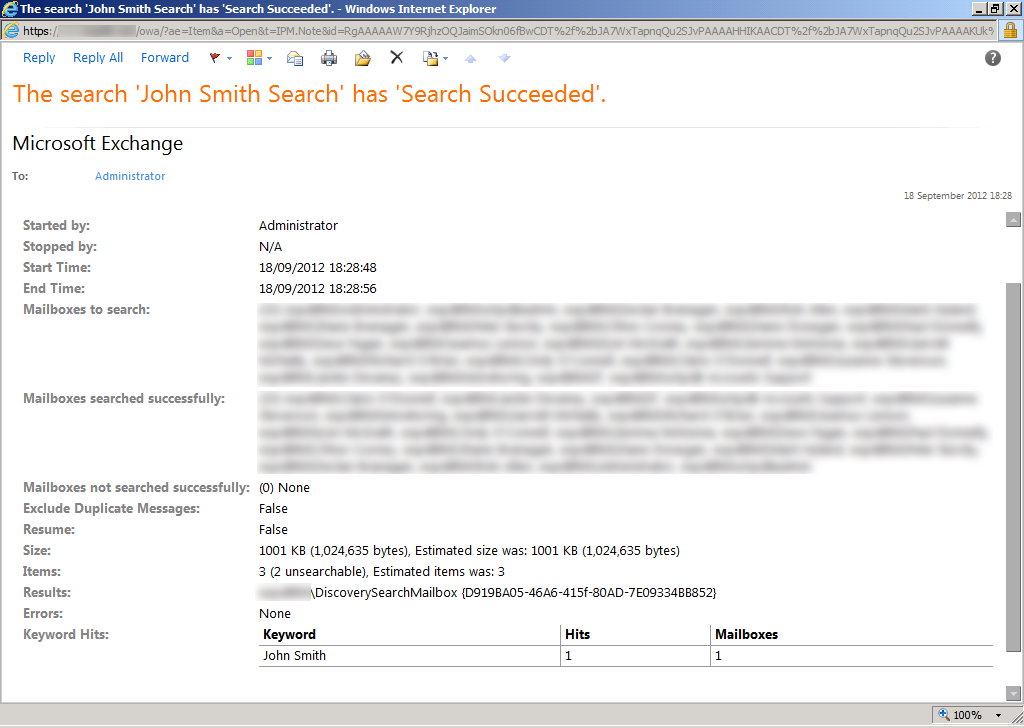Screen dimensions: 1024x728
Task: Click the 'Keyword' column header
Action: pos(289,634)
